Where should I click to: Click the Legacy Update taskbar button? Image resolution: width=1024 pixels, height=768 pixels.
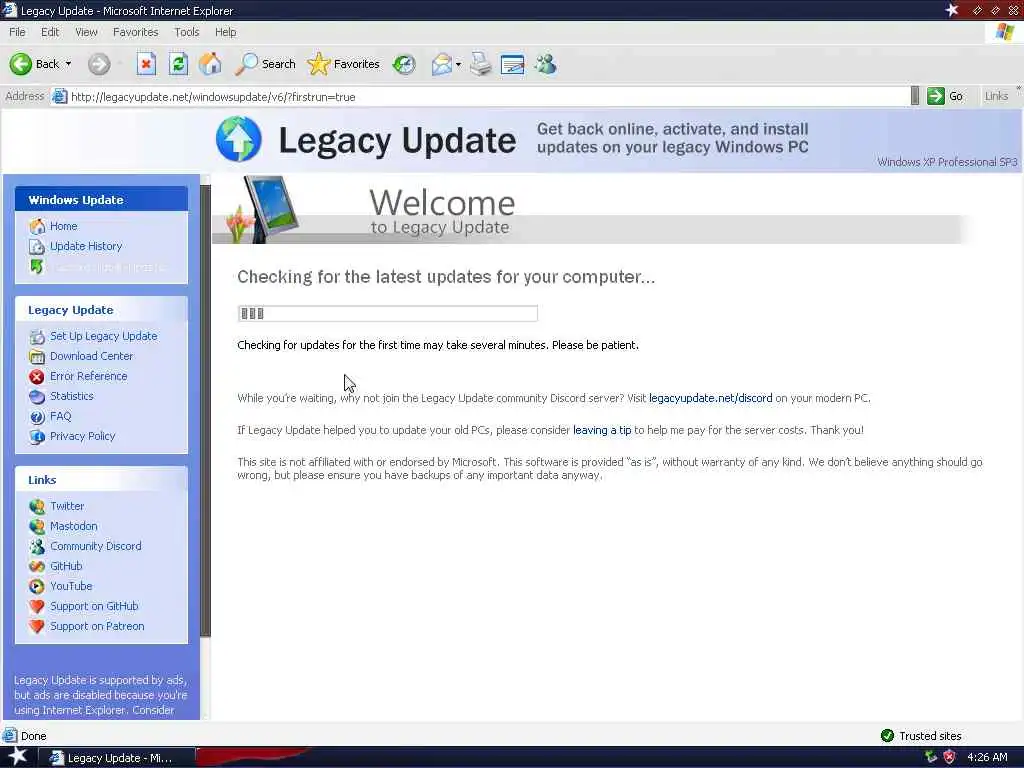tap(116, 758)
